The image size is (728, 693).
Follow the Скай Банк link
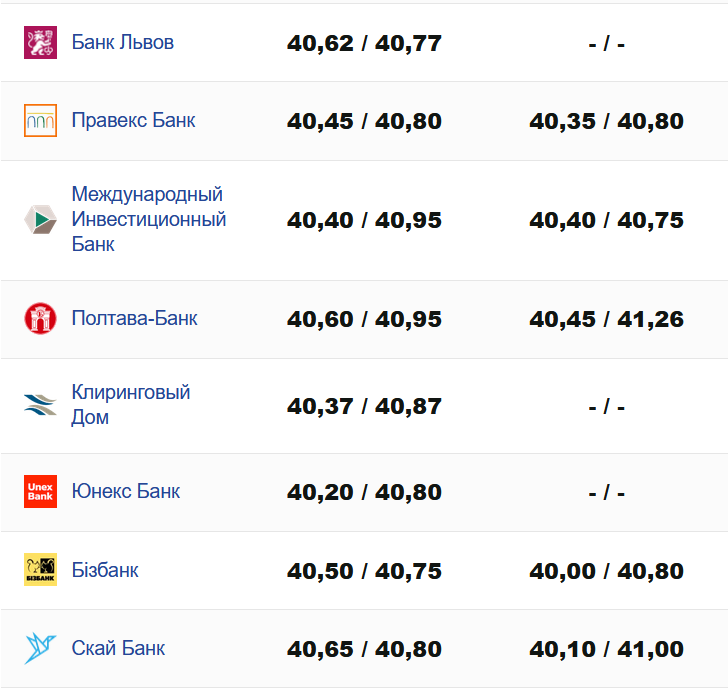click(118, 648)
